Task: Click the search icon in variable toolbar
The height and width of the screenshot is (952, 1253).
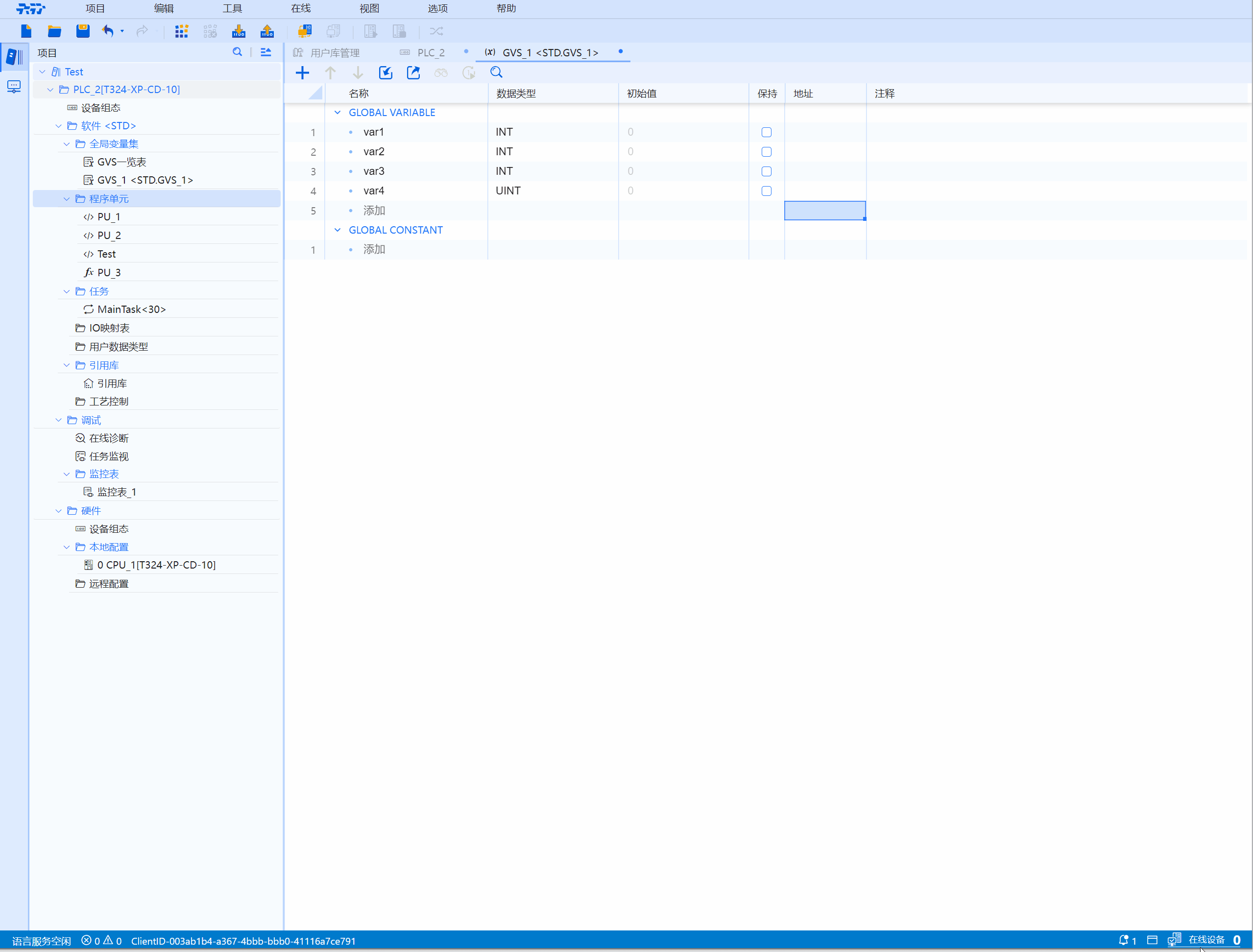Action: pos(496,72)
